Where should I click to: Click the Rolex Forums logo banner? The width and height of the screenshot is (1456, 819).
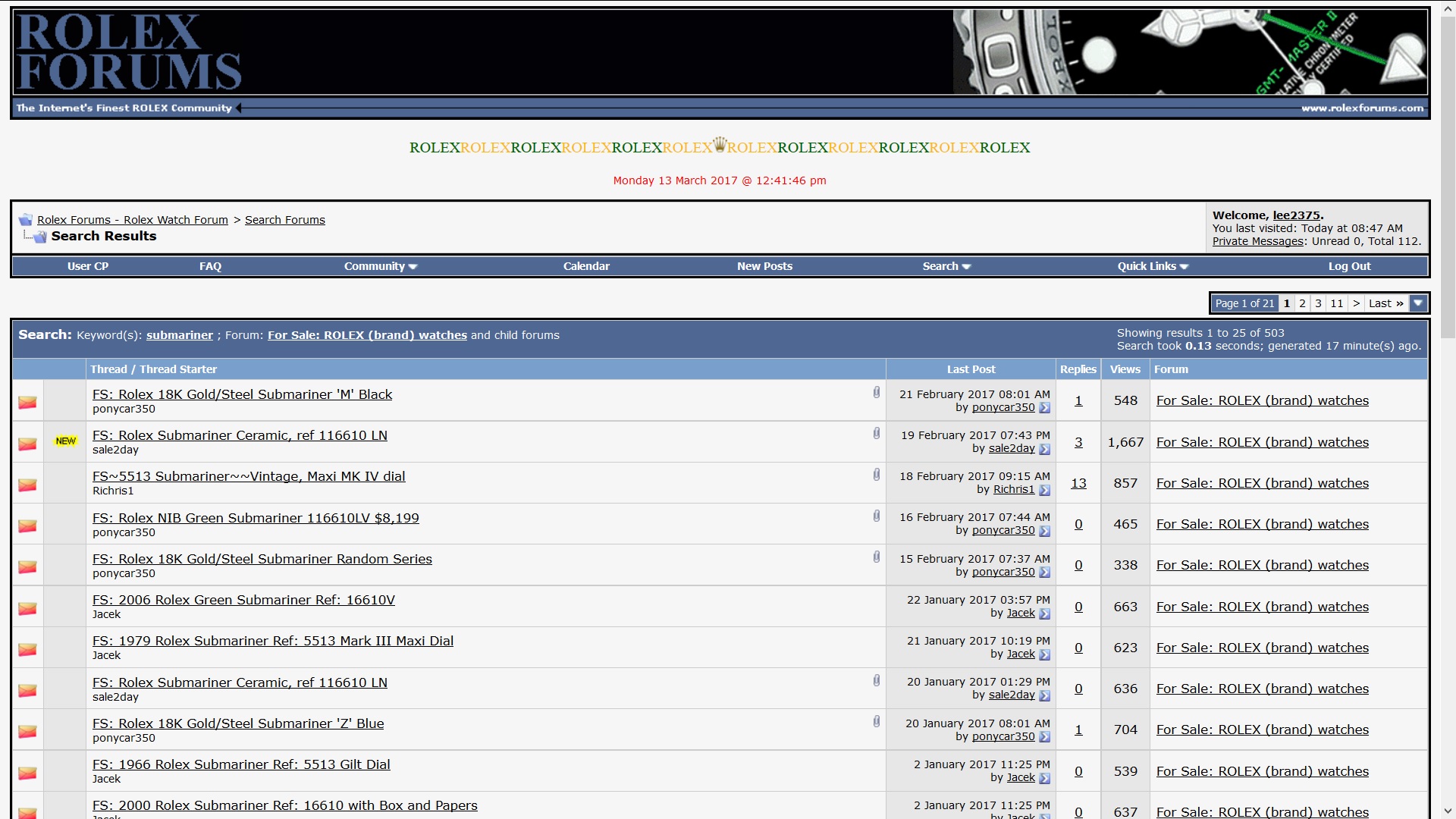click(x=129, y=52)
